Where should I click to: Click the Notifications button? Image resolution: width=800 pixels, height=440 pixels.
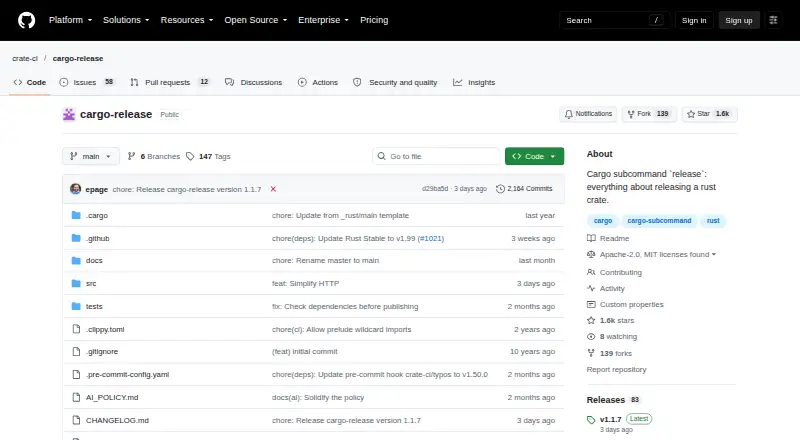coord(588,114)
